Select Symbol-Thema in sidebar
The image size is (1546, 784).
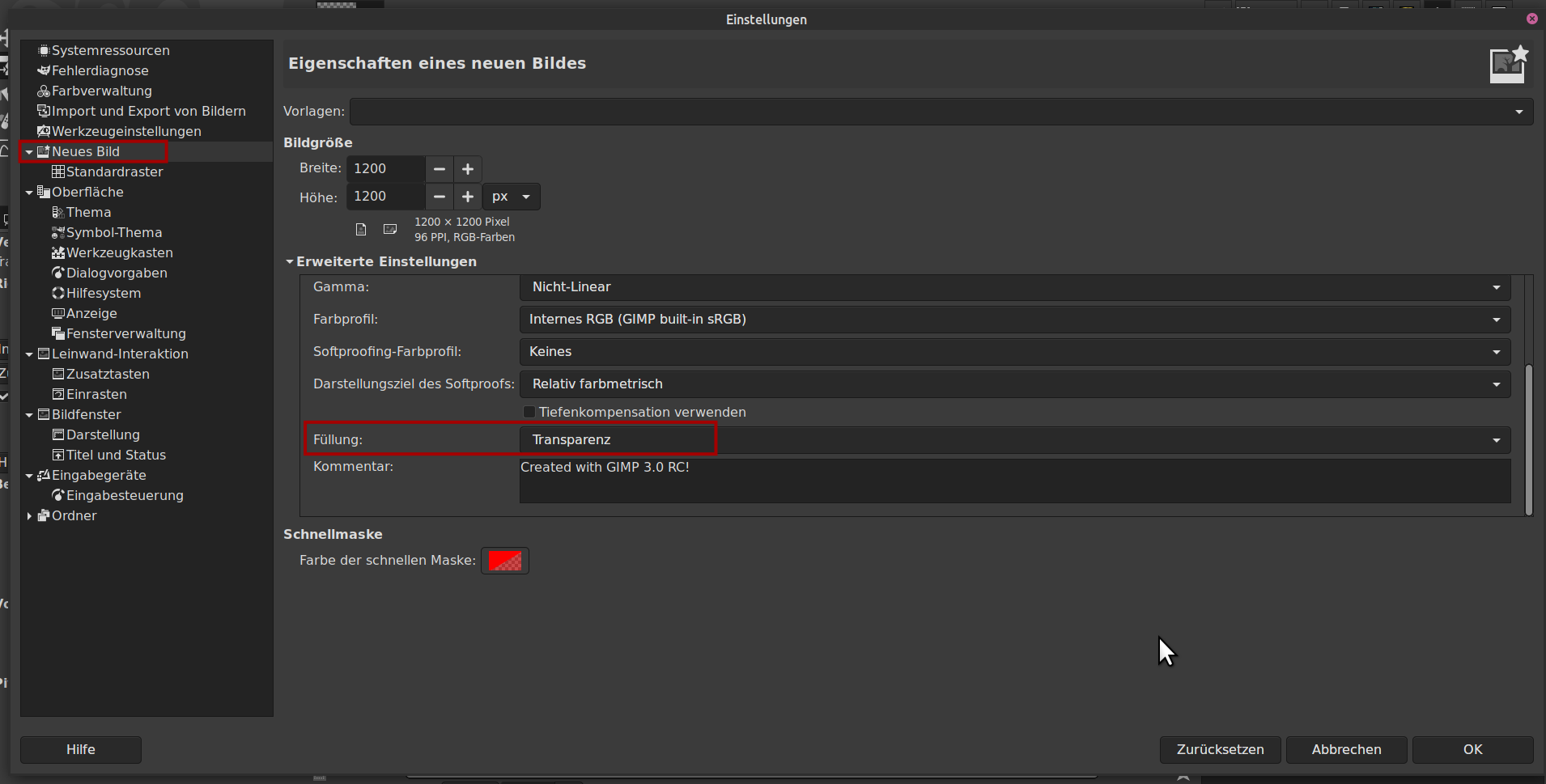(113, 232)
